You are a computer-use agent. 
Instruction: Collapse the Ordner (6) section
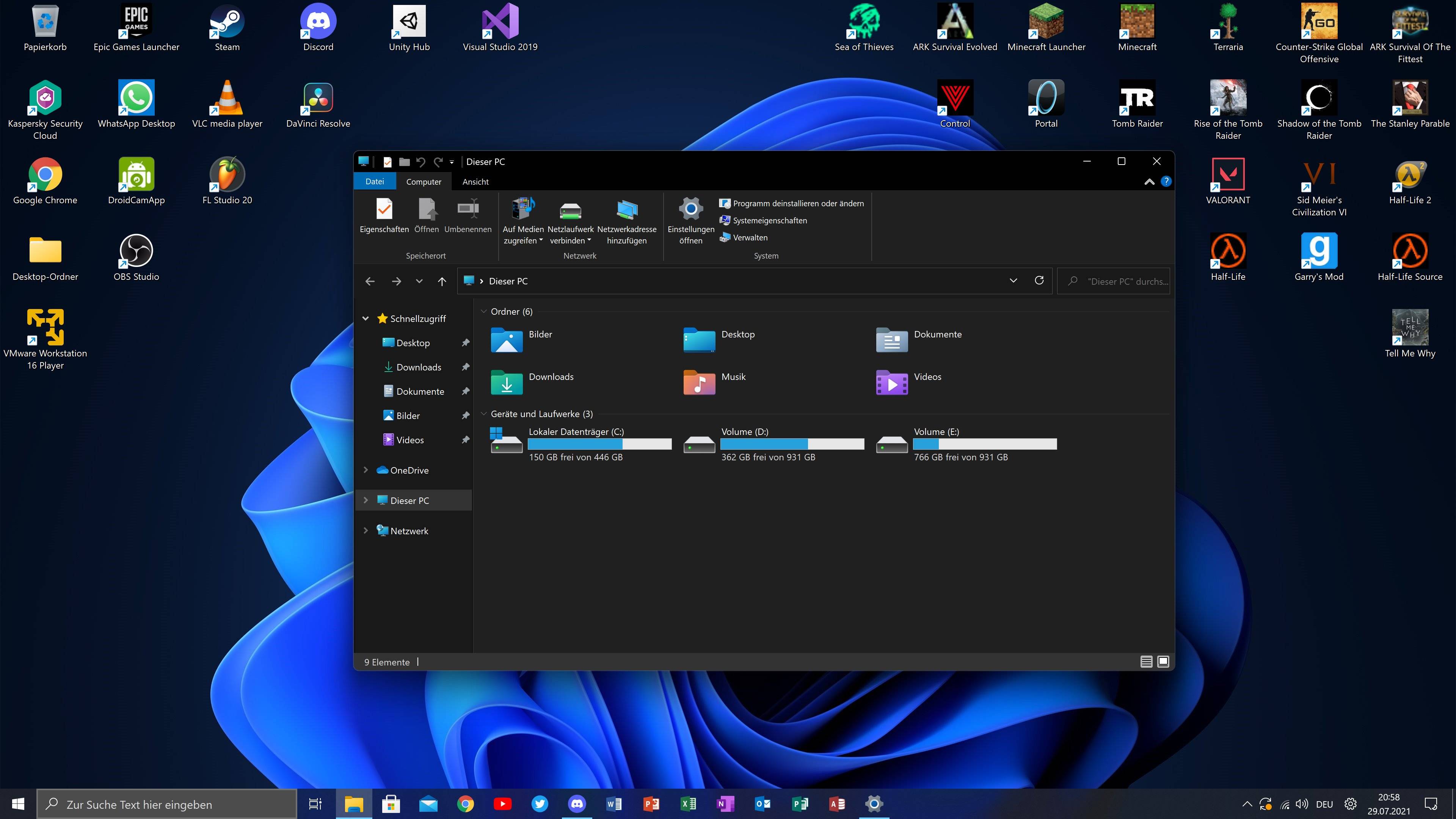(484, 311)
